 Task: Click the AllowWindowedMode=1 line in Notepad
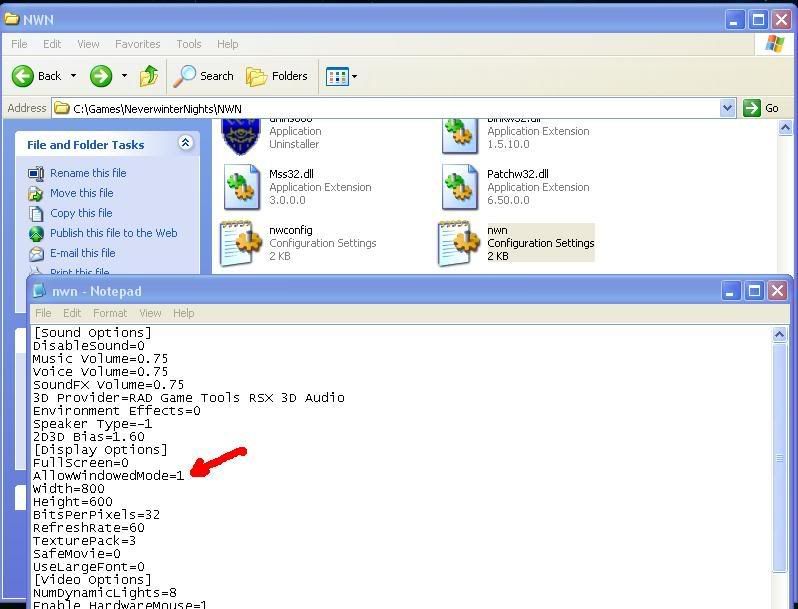click(x=108, y=476)
